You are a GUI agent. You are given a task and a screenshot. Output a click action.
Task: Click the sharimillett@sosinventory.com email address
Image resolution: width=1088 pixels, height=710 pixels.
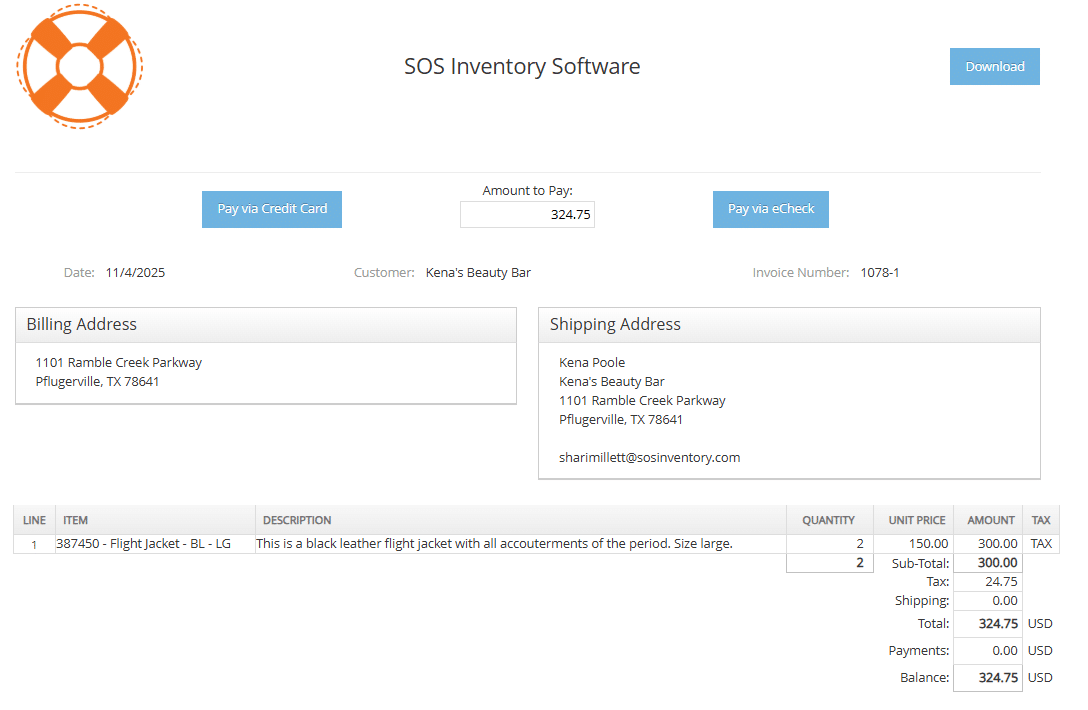[x=649, y=457]
